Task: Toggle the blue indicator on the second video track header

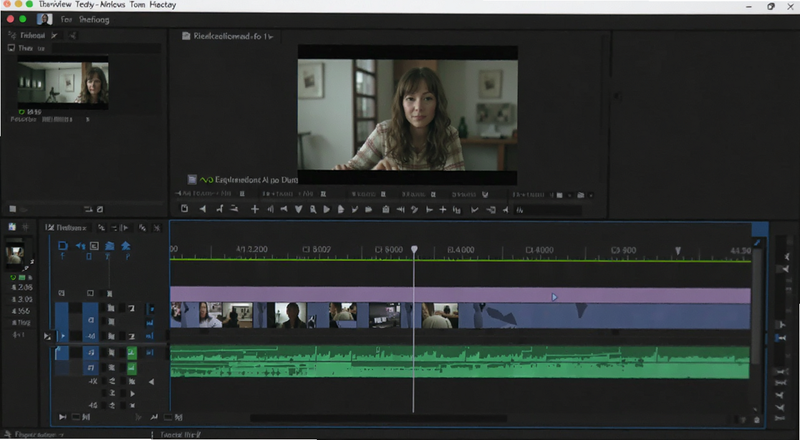Action: 150,323
